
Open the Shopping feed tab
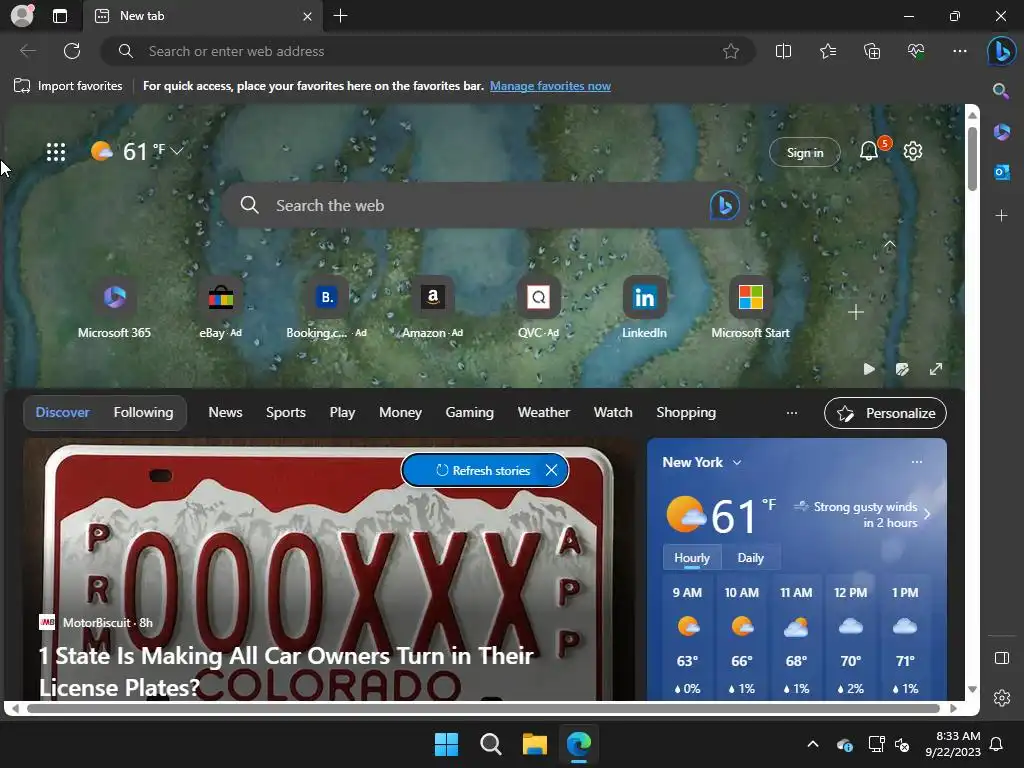pyautogui.click(x=686, y=412)
